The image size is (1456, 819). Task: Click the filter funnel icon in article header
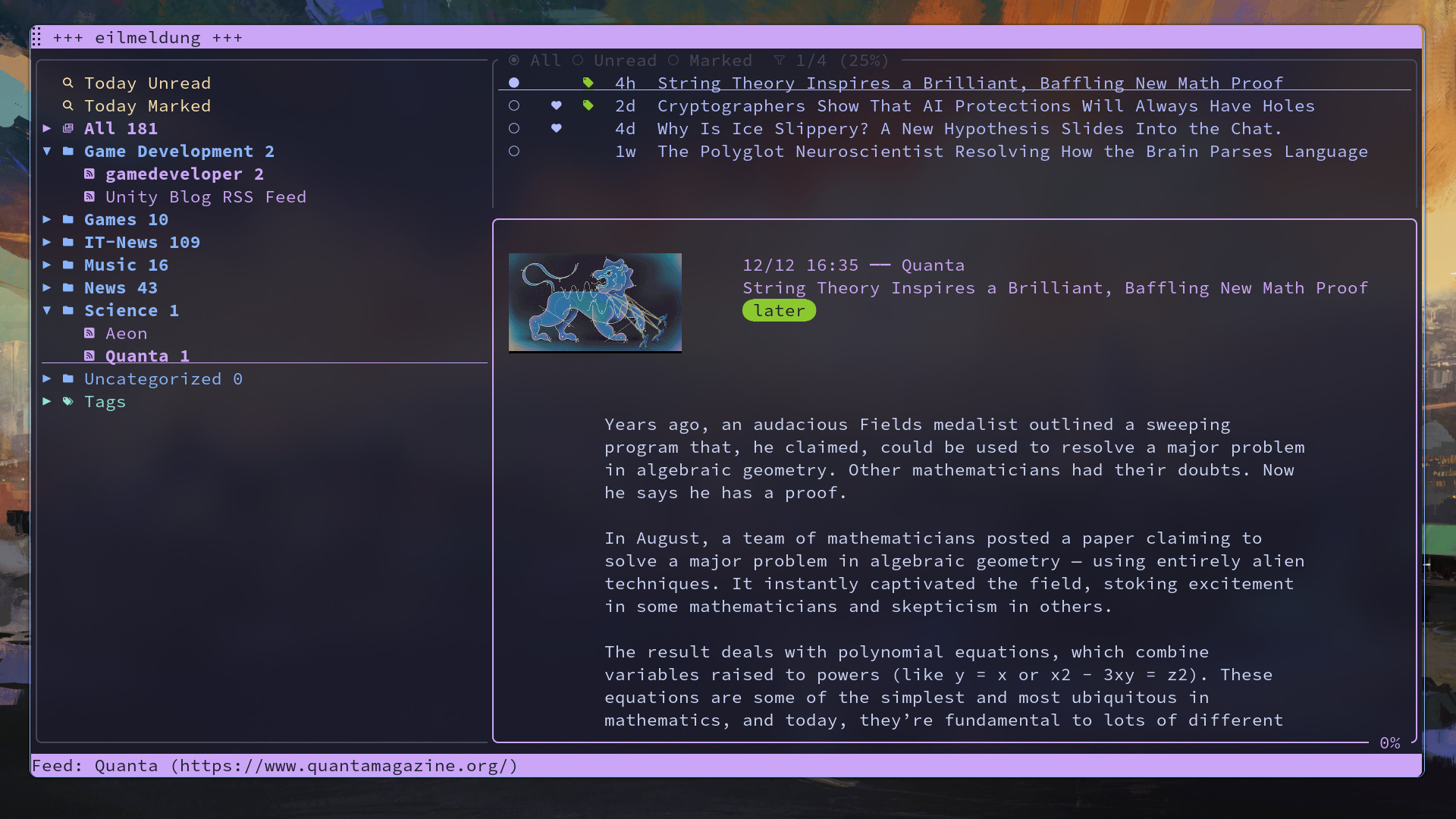[780, 60]
